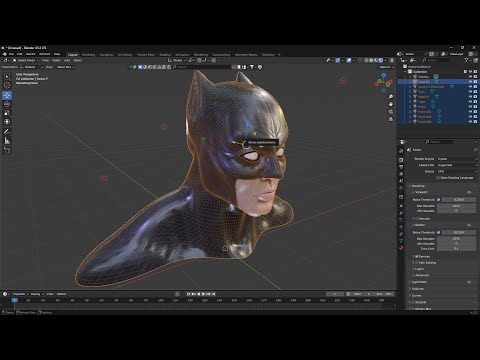
Task: Switch to the Layout workspace tab
Action: pyautogui.click(x=73, y=55)
